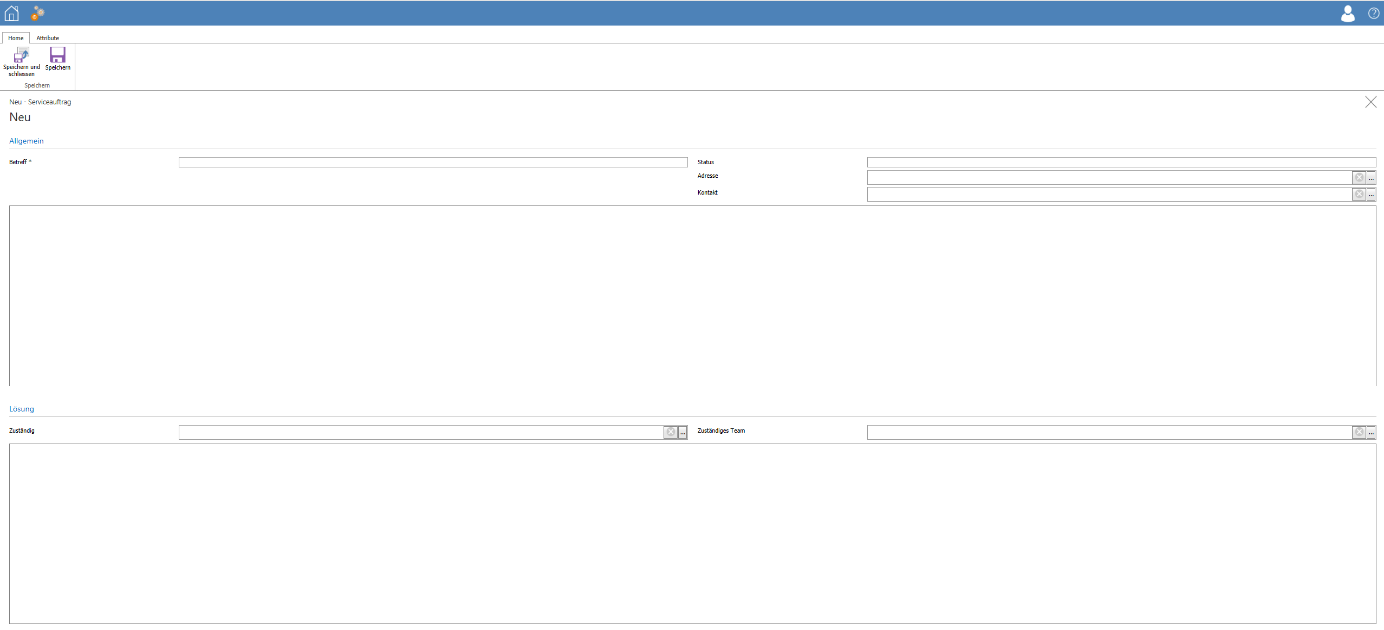This screenshot has width=1384, height=630.
Task: Click Speichern und schließen in ribbon
Action: click(22, 62)
